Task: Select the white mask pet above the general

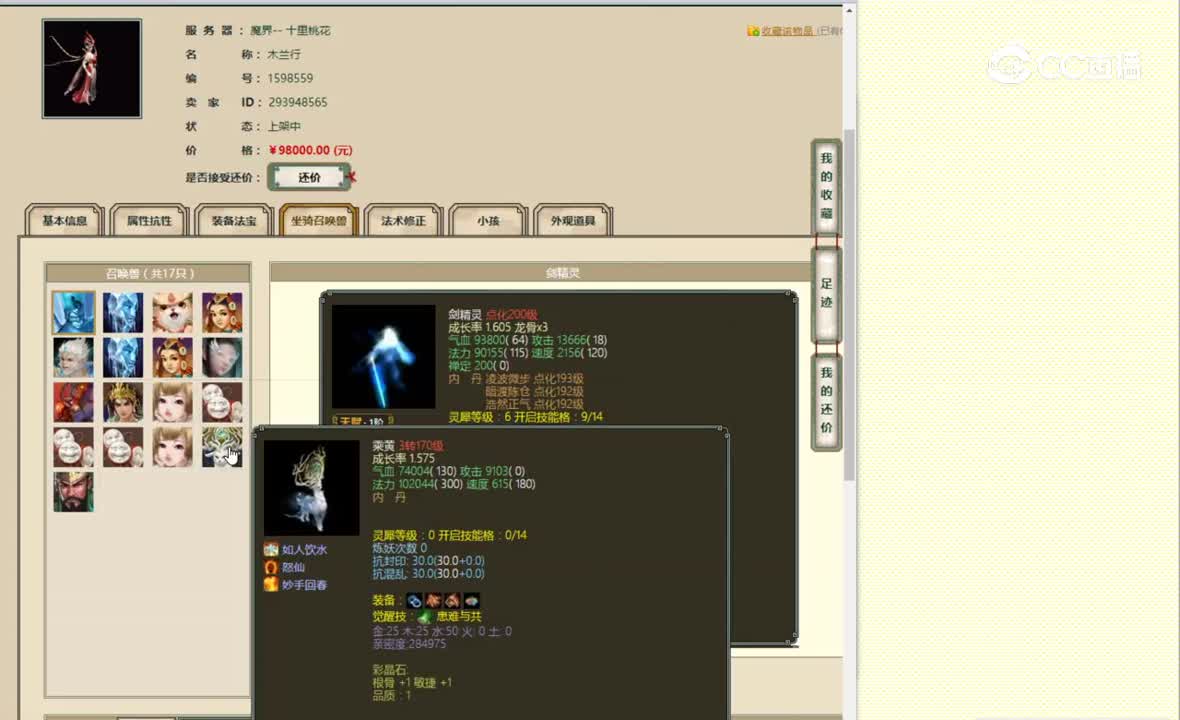Action: [x=74, y=448]
